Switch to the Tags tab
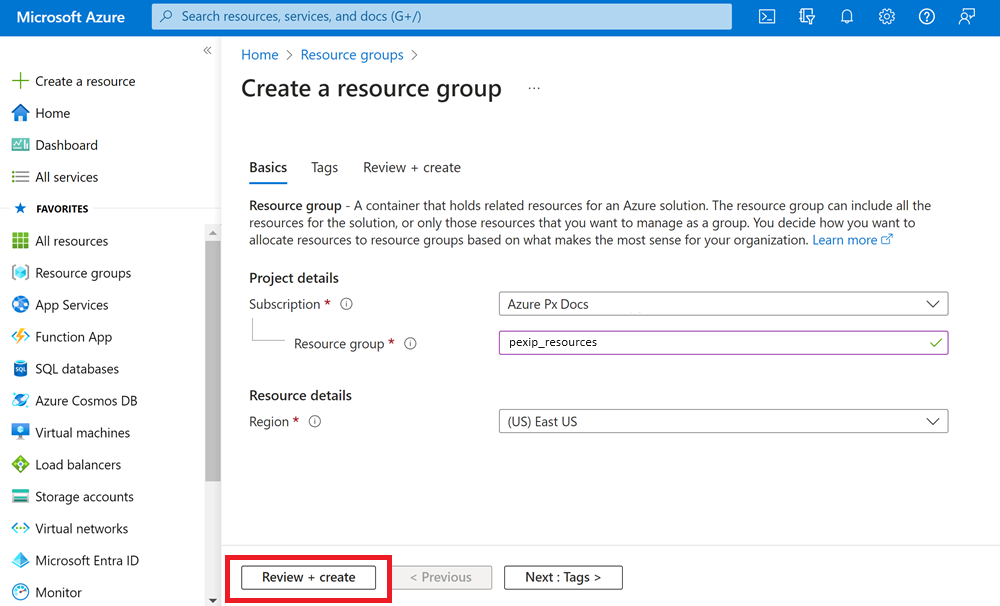Viewport: 1000px width, 606px height. pyautogui.click(x=324, y=167)
